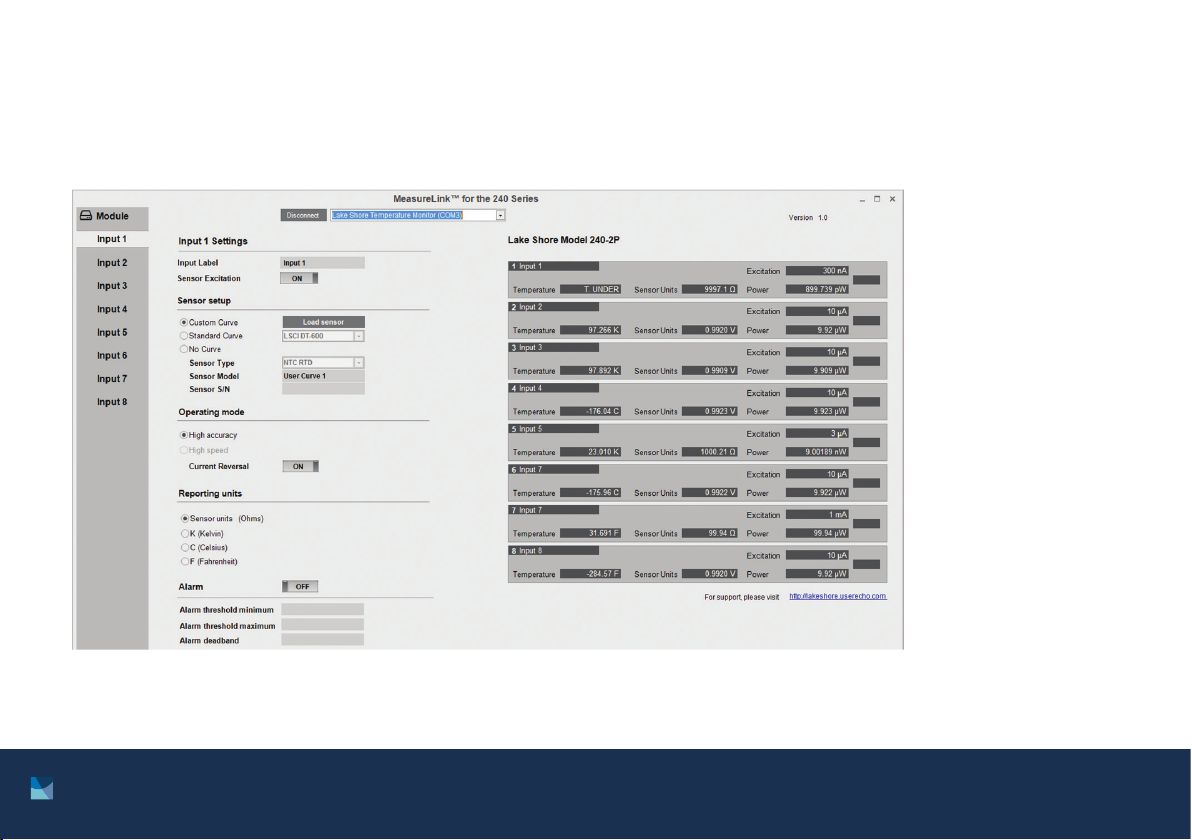The image size is (1192, 840).
Task: Choose the Standard Curve radio option
Action: 184,336
